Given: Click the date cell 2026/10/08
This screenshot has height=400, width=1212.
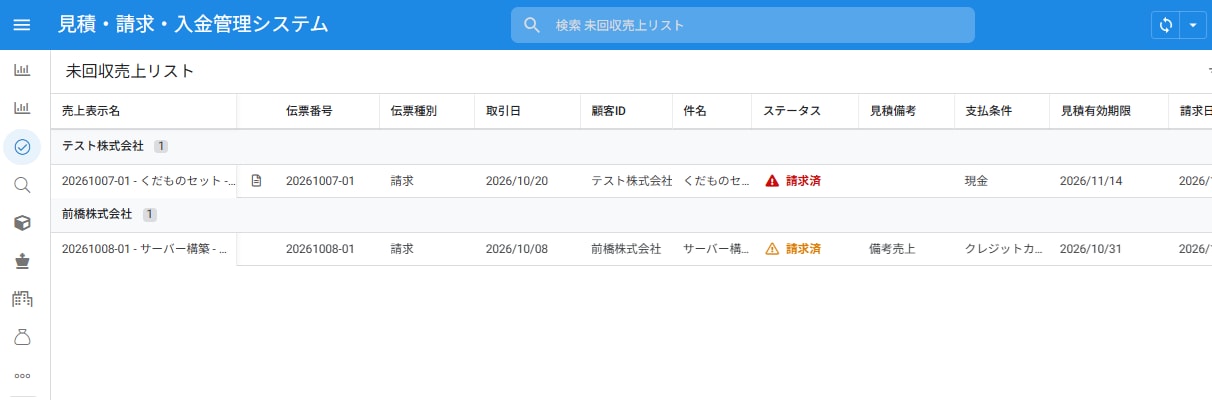Looking at the screenshot, I should click(517, 249).
